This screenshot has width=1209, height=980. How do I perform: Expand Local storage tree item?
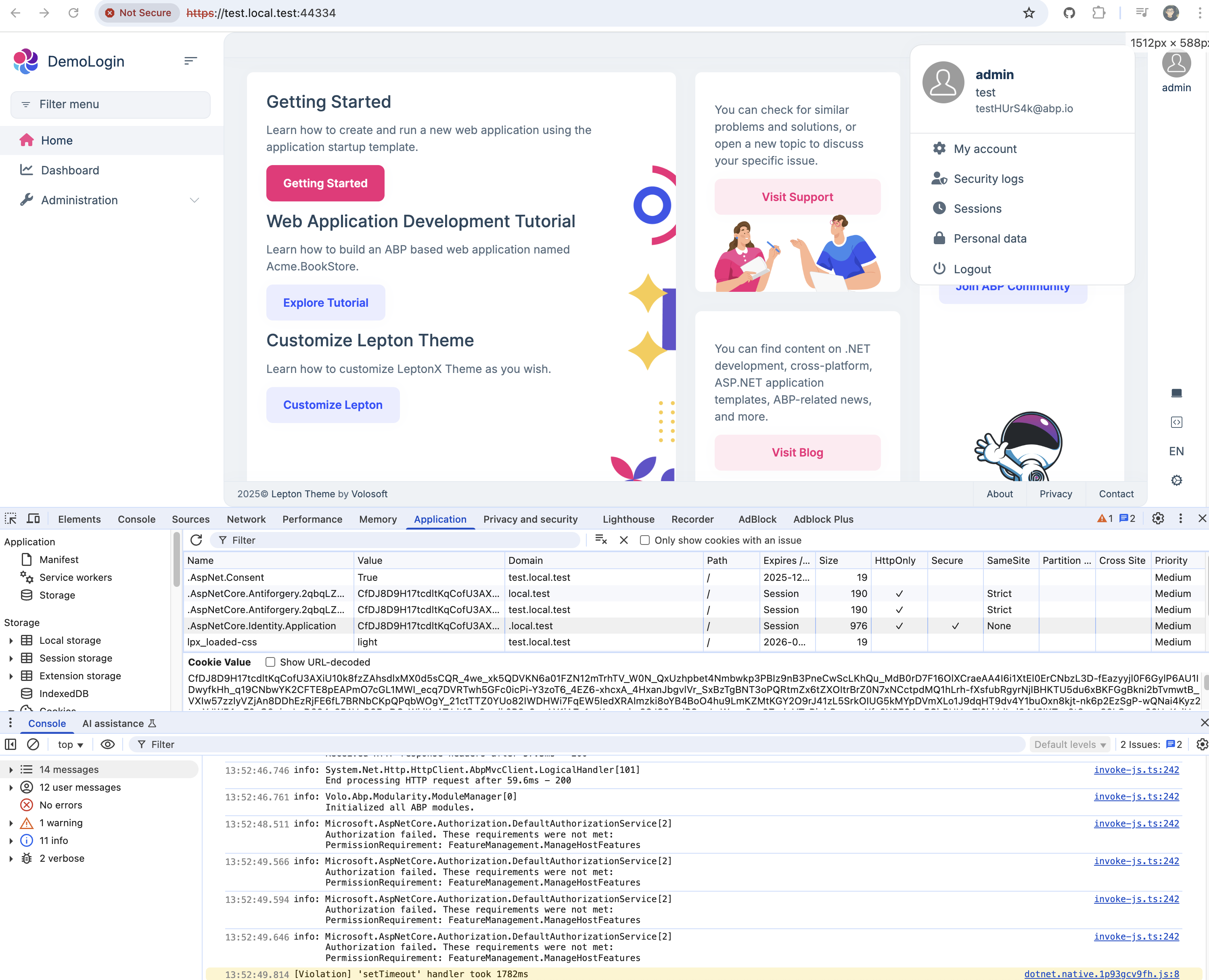coord(11,641)
